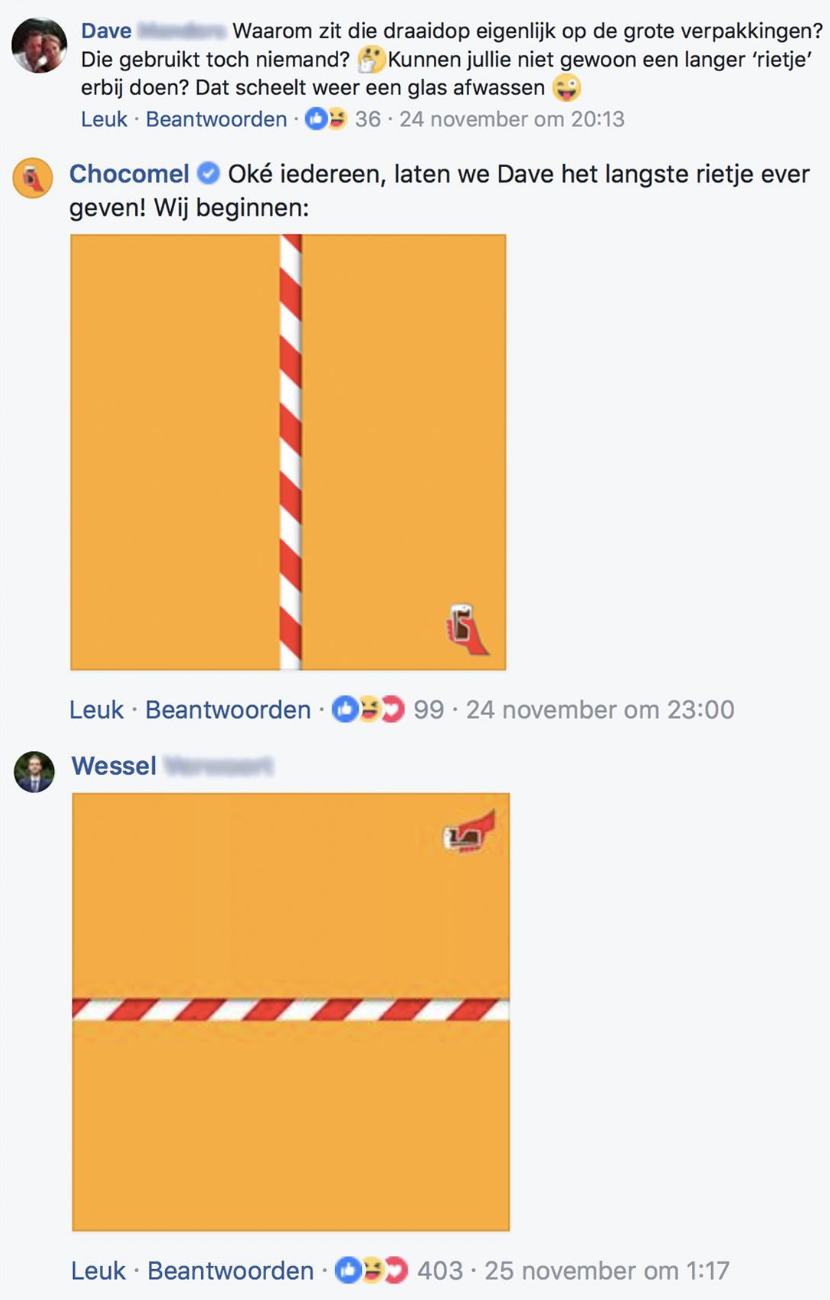Screen dimensions: 830x1300
Task: View reaction icons on Wessel's reply
Action: coord(372,1271)
